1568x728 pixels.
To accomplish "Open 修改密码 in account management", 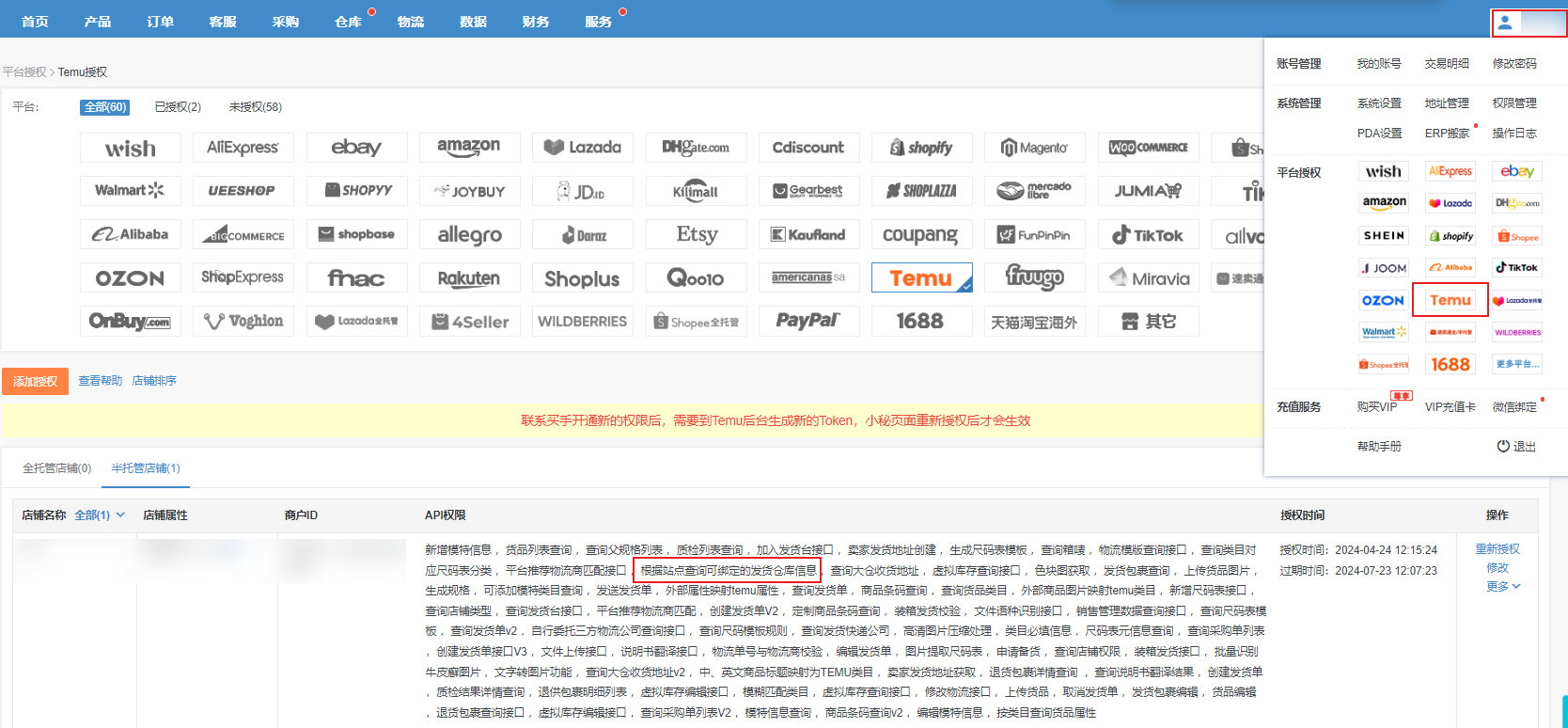I will click(x=1514, y=64).
